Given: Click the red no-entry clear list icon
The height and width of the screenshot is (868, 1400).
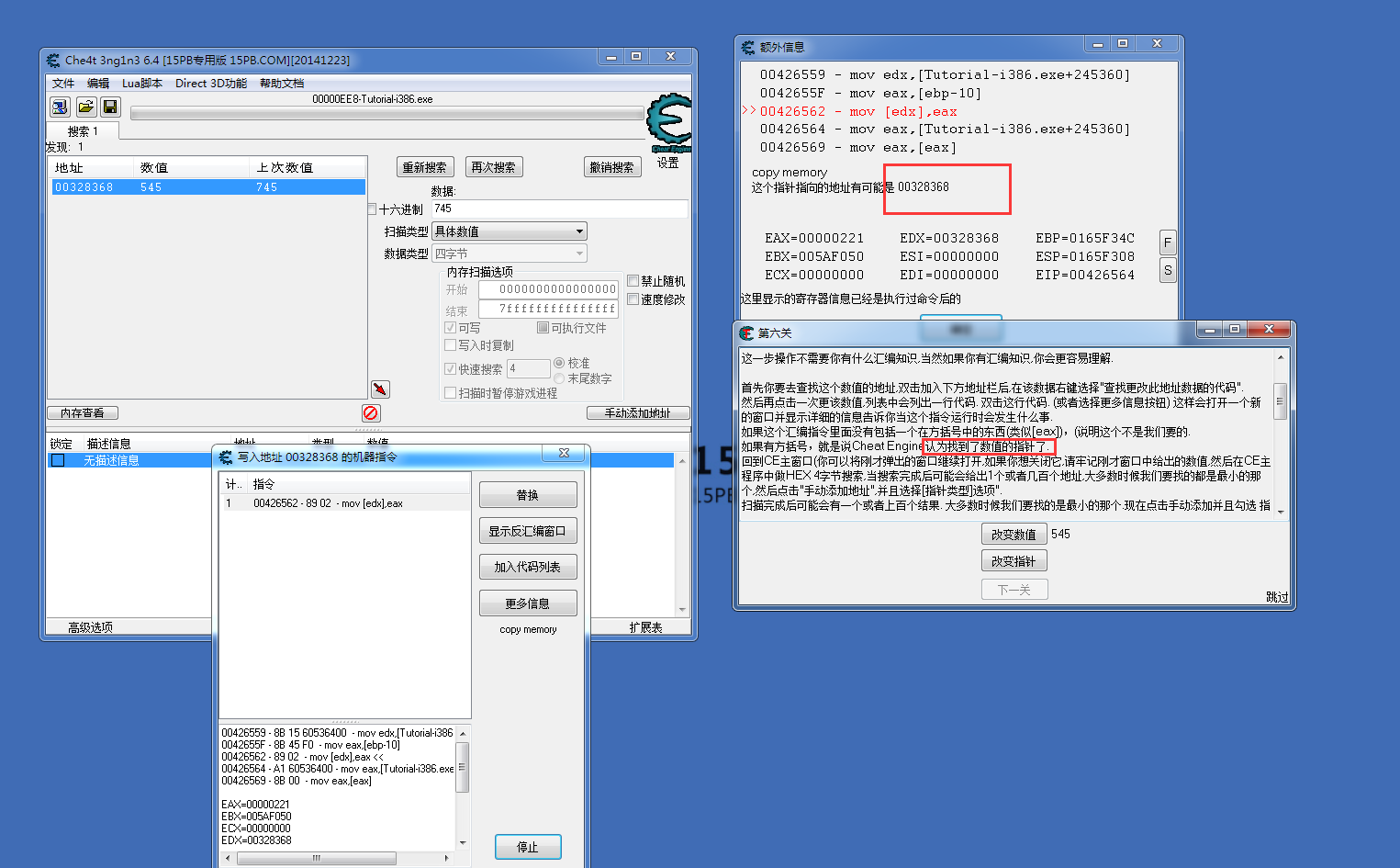Looking at the screenshot, I should [x=371, y=413].
